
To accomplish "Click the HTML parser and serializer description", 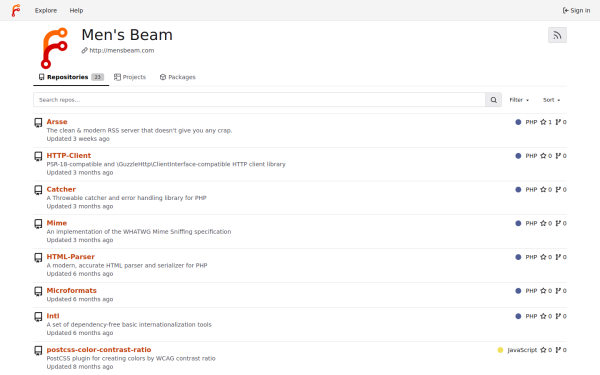I will tap(127, 265).
